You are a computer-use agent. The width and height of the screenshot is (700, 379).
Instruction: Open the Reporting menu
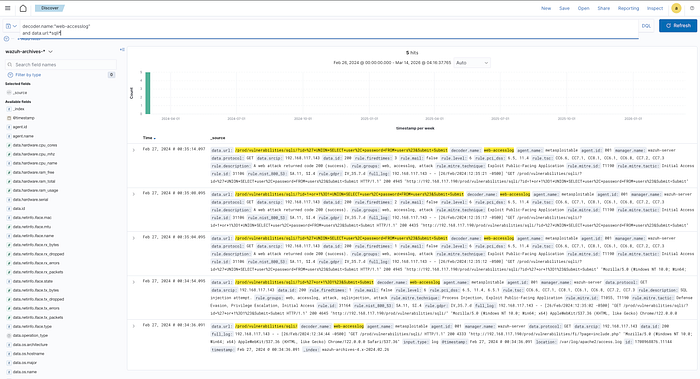pos(628,8)
